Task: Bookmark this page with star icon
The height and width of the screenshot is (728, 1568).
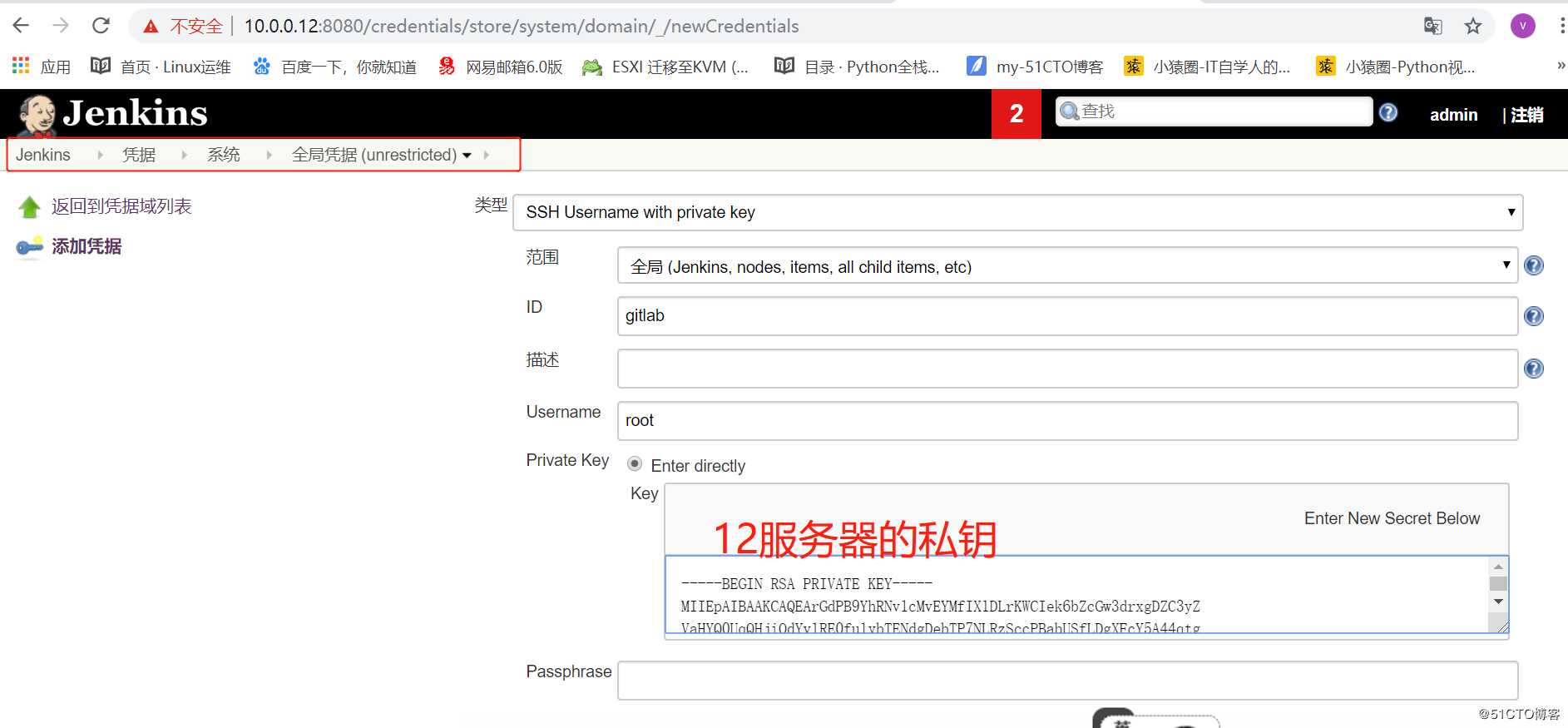Action: [x=1473, y=26]
